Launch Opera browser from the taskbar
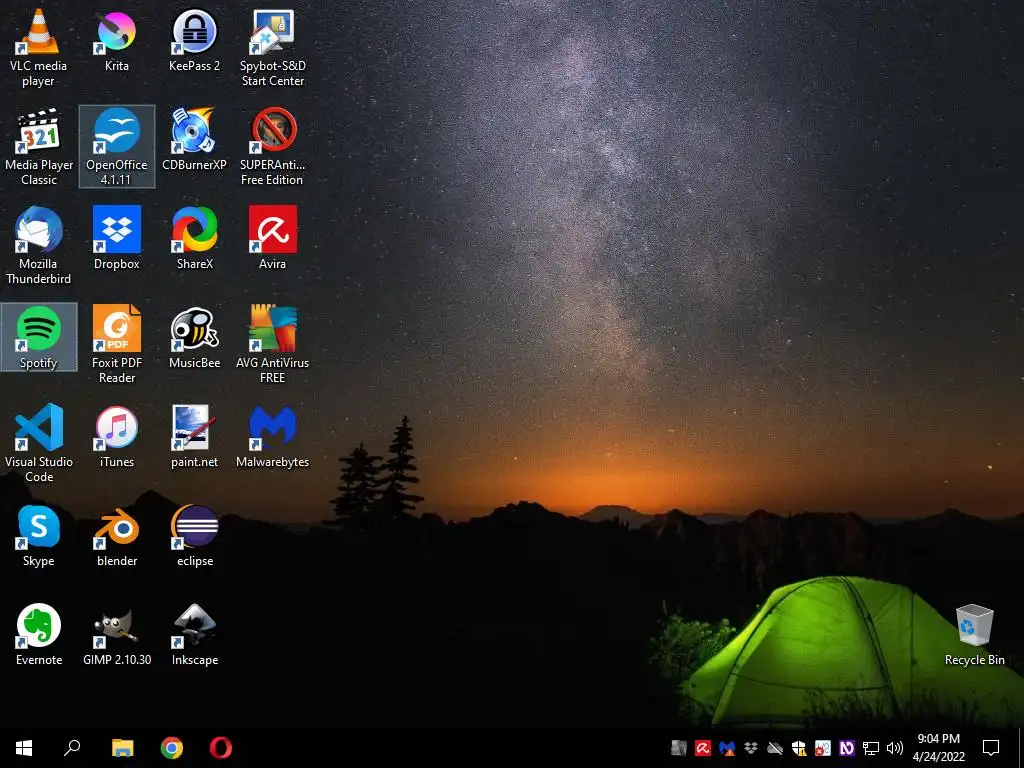Image resolution: width=1024 pixels, height=768 pixels. point(221,748)
